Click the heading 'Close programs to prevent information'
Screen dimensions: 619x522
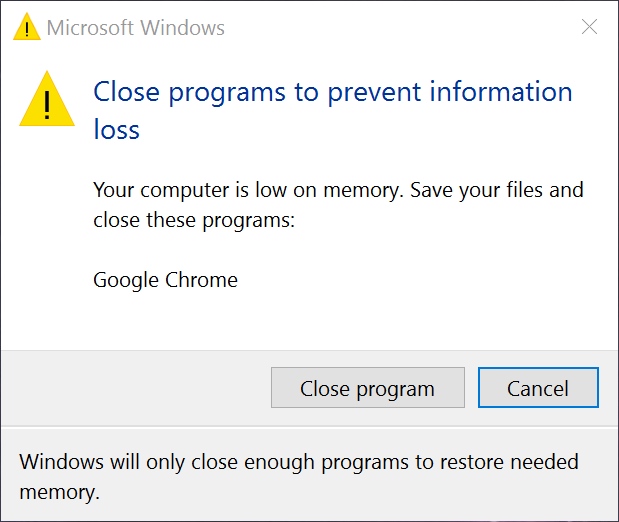point(332,92)
